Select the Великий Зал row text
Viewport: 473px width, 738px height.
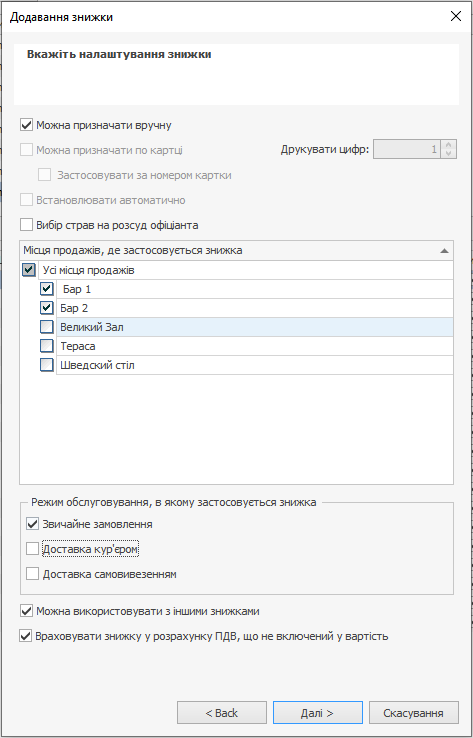coord(92,327)
